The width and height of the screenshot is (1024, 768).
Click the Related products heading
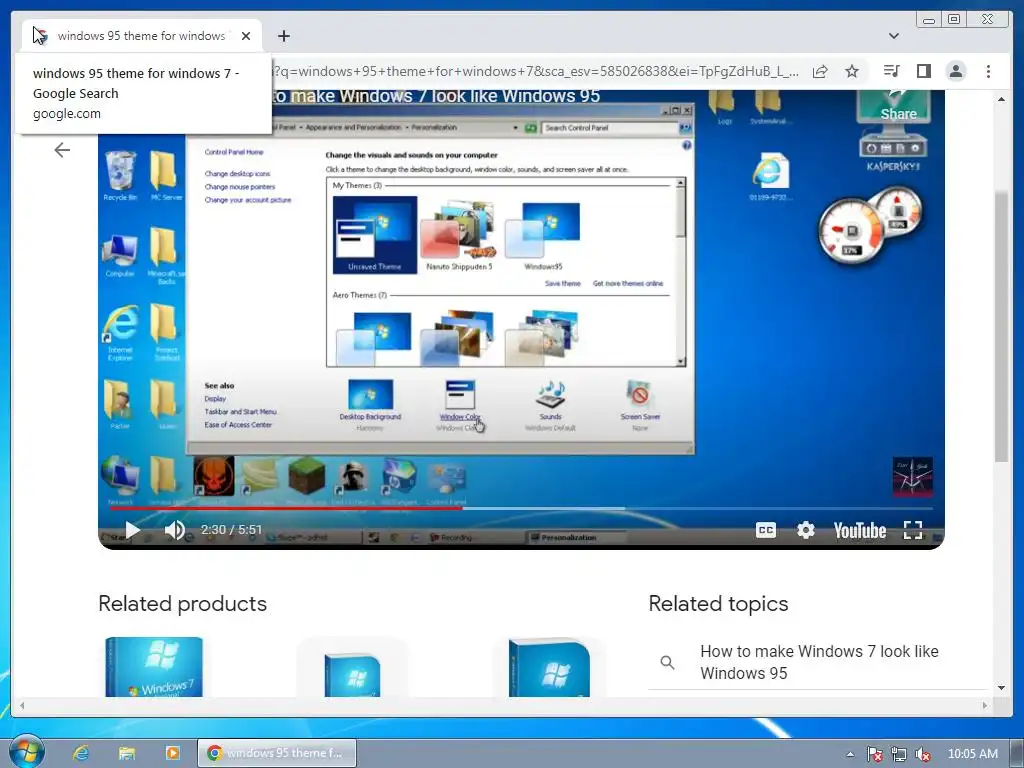182,603
